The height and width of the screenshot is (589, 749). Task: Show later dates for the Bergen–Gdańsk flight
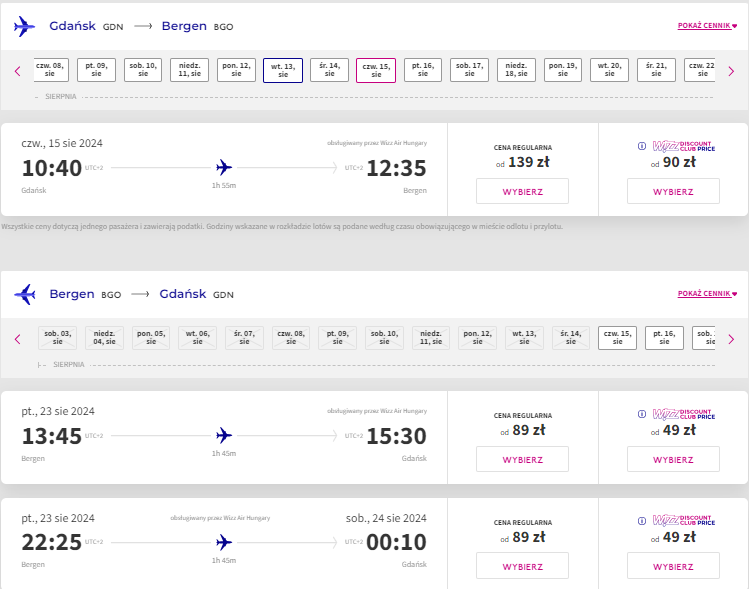731,339
